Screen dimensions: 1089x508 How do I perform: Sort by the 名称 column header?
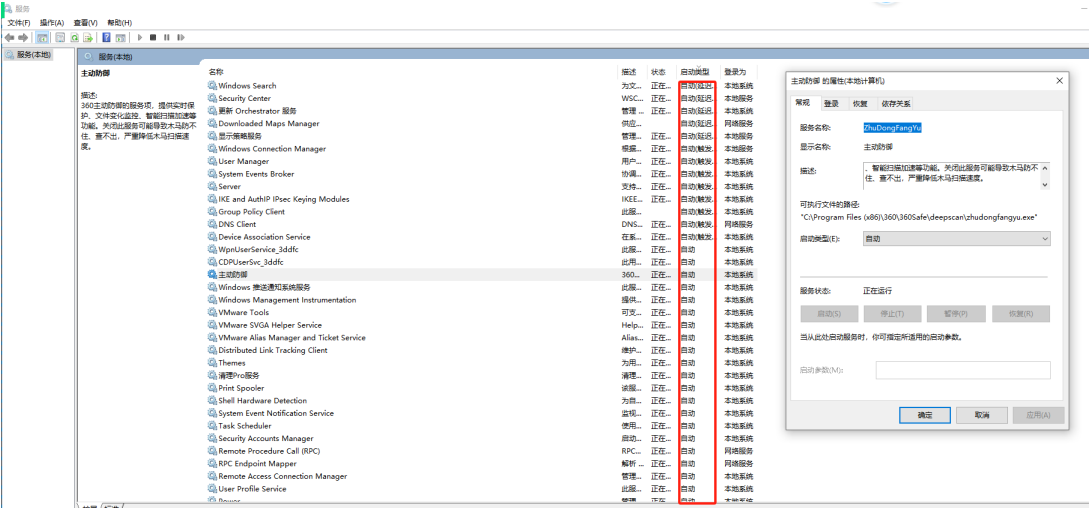[x=216, y=72]
